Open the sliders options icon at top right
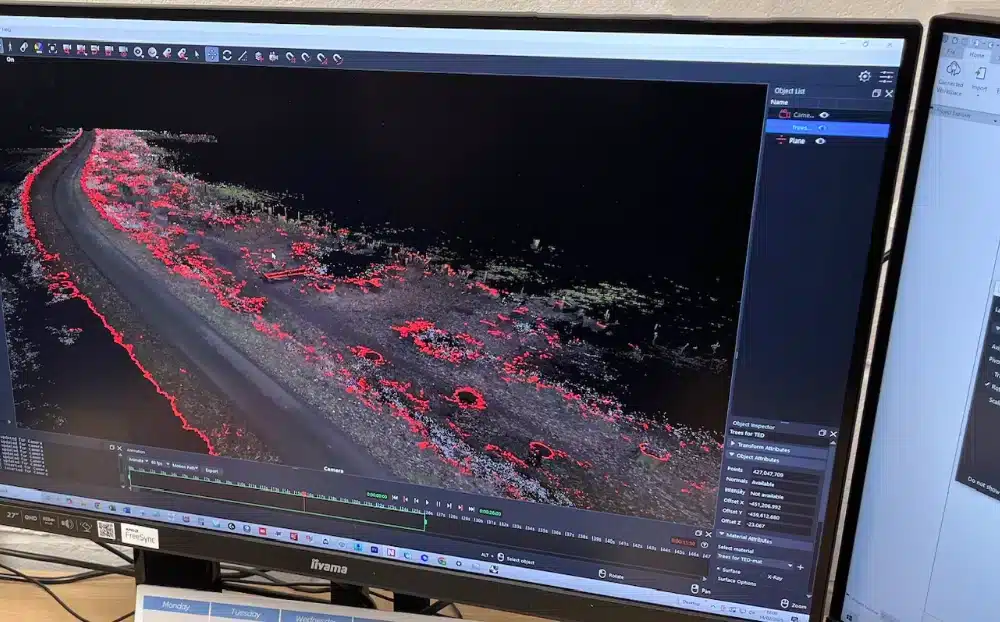The image size is (1000, 622). click(x=887, y=77)
